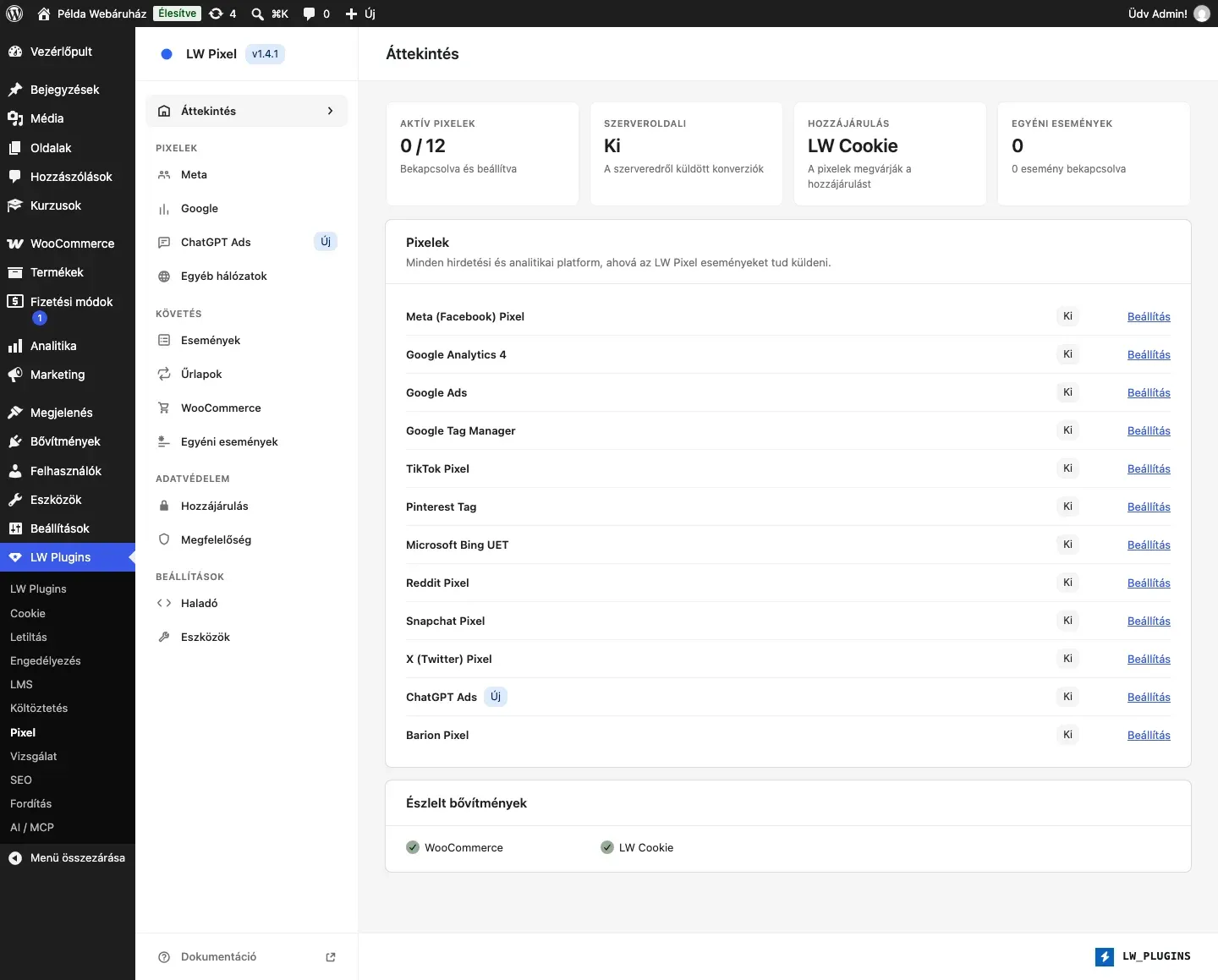Click the Űrlapok loop icon

pyautogui.click(x=164, y=374)
